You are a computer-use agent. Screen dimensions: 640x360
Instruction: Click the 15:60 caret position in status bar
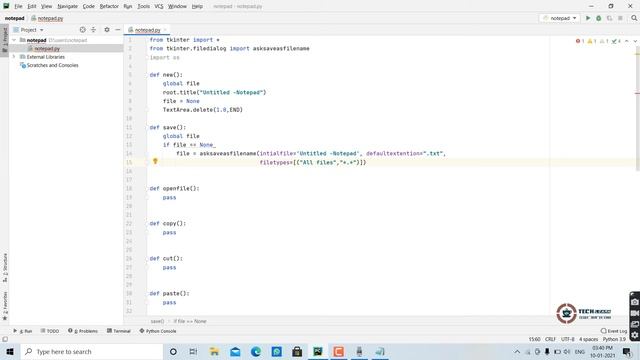click(534, 339)
